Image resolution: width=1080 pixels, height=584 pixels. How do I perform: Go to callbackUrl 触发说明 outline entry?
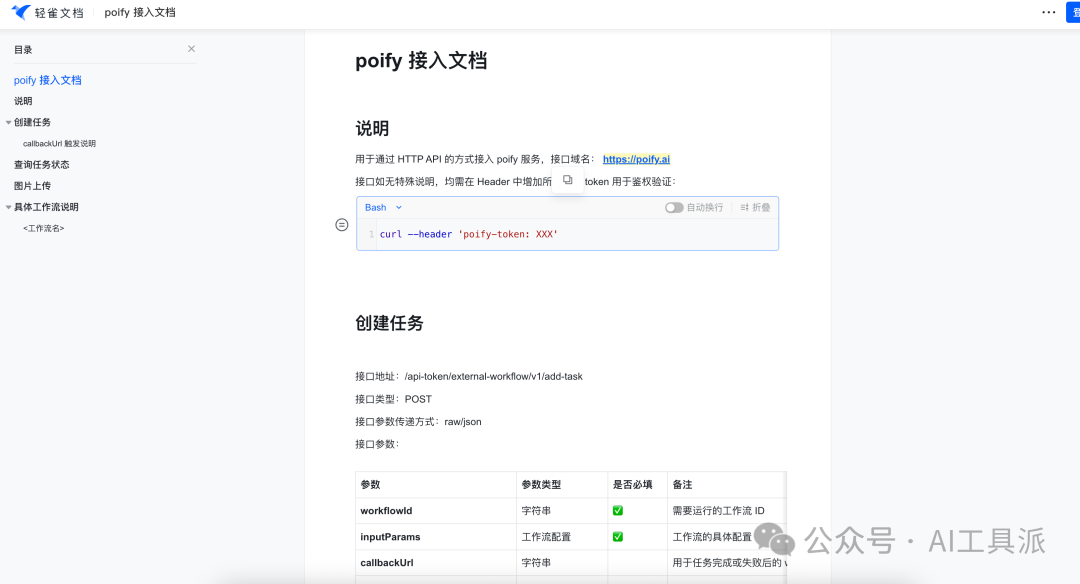[59, 144]
